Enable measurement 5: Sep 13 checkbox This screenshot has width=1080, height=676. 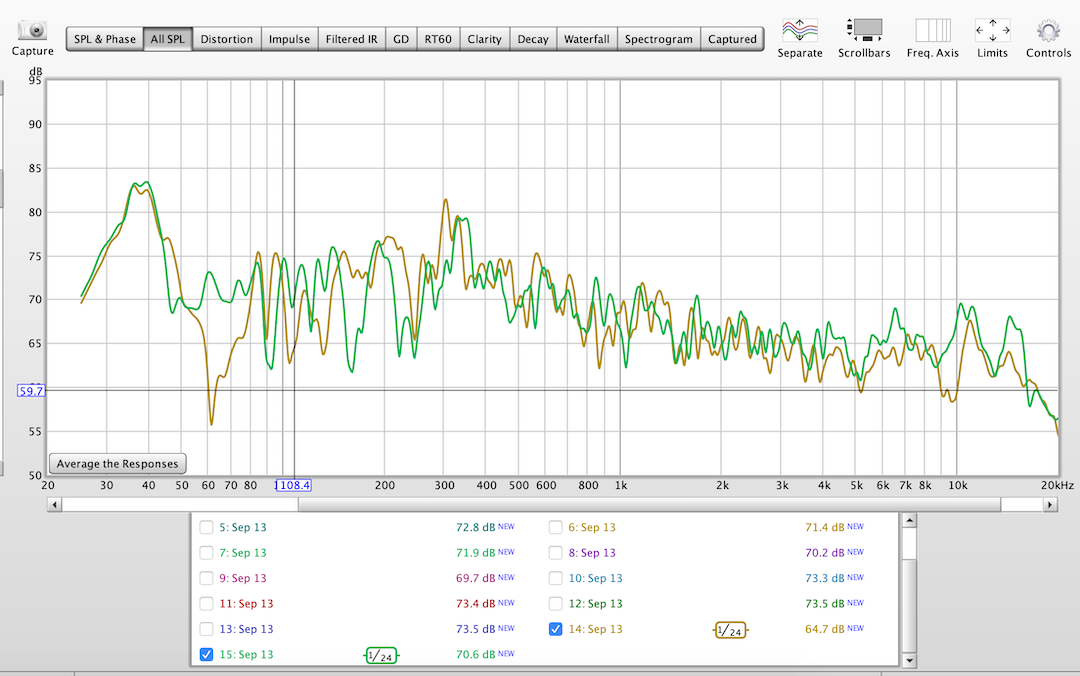point(206,527)
